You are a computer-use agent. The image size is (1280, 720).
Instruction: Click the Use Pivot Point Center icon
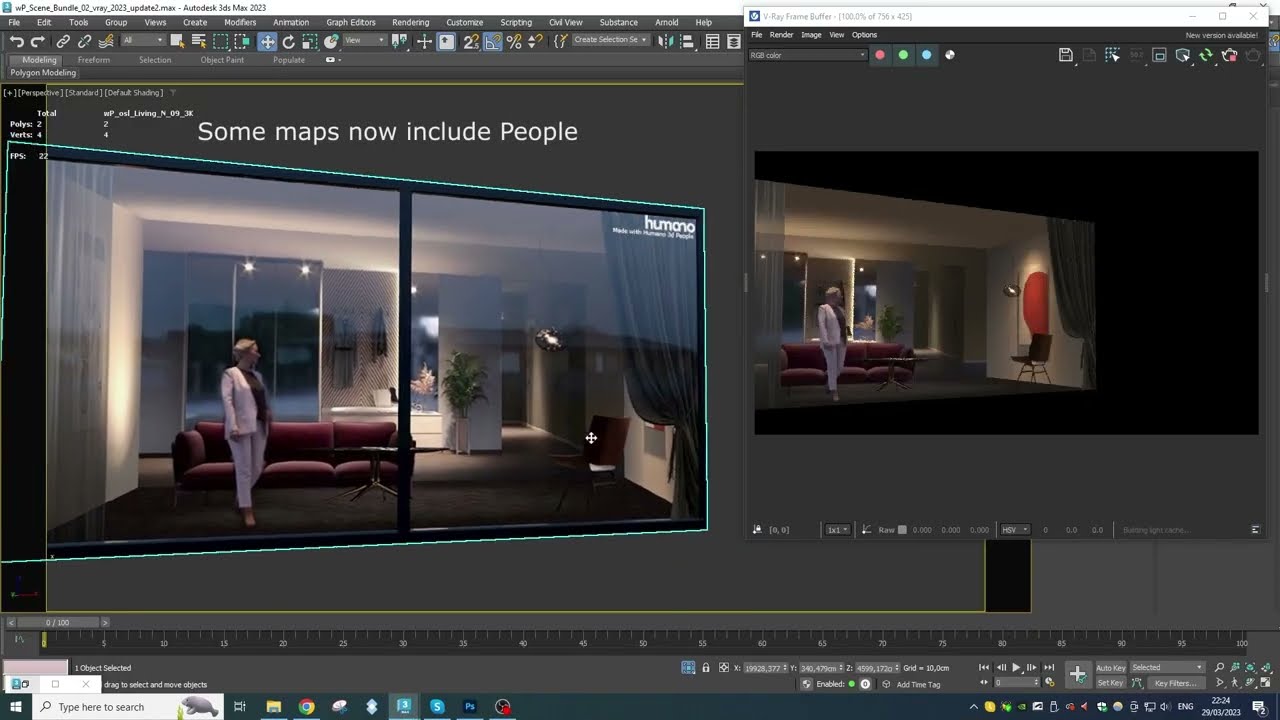(x=400, y=41)
